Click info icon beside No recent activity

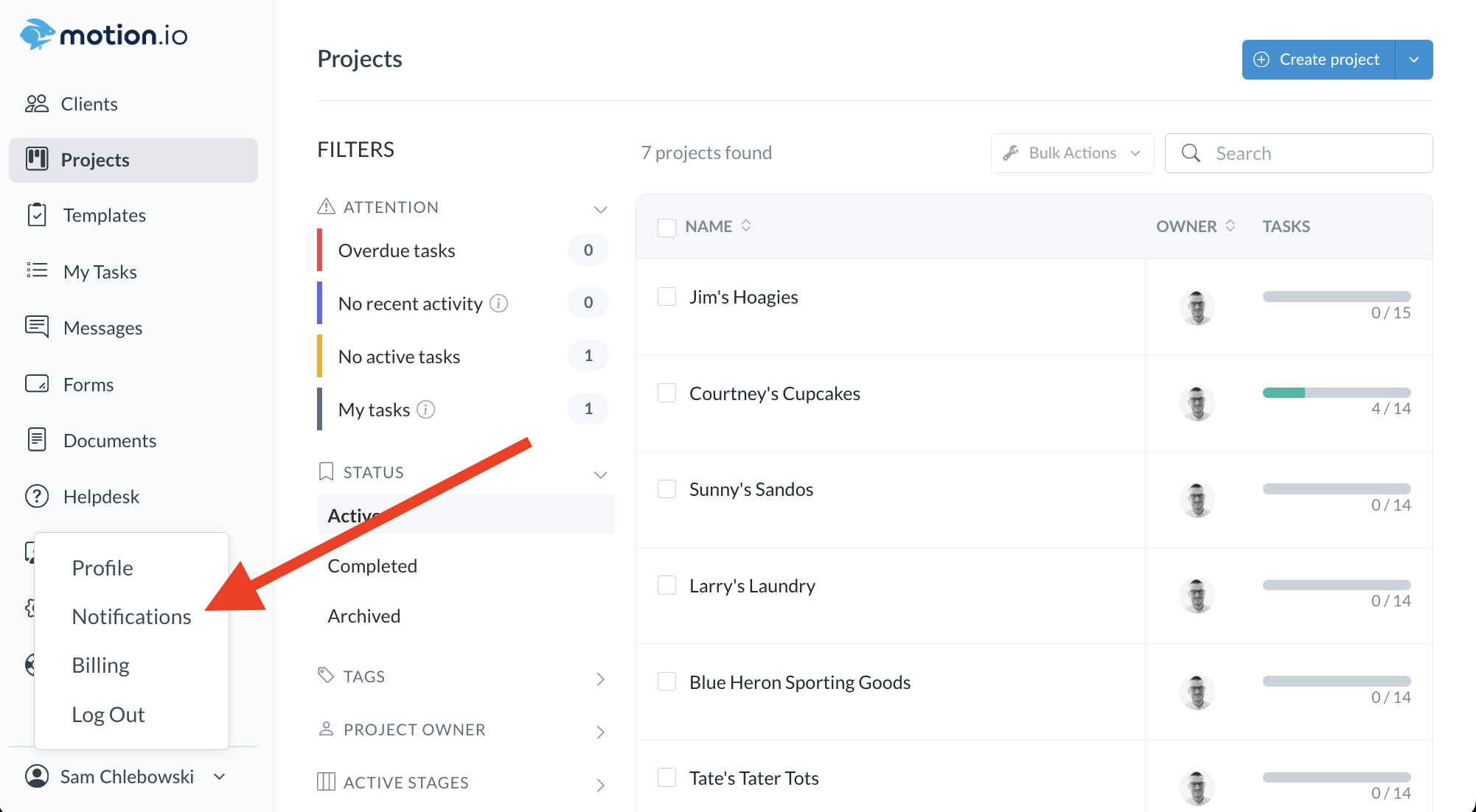(x=499, y=304)
